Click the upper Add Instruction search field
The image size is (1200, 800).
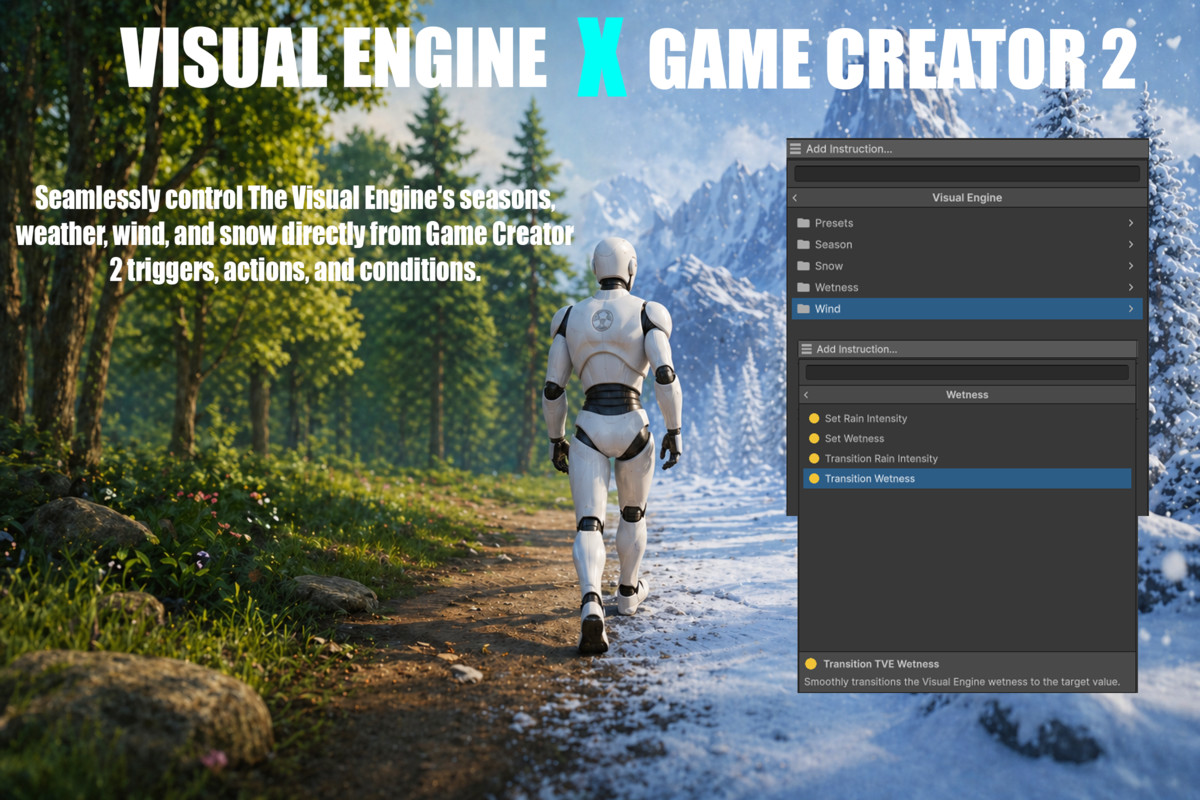[966, 174]
